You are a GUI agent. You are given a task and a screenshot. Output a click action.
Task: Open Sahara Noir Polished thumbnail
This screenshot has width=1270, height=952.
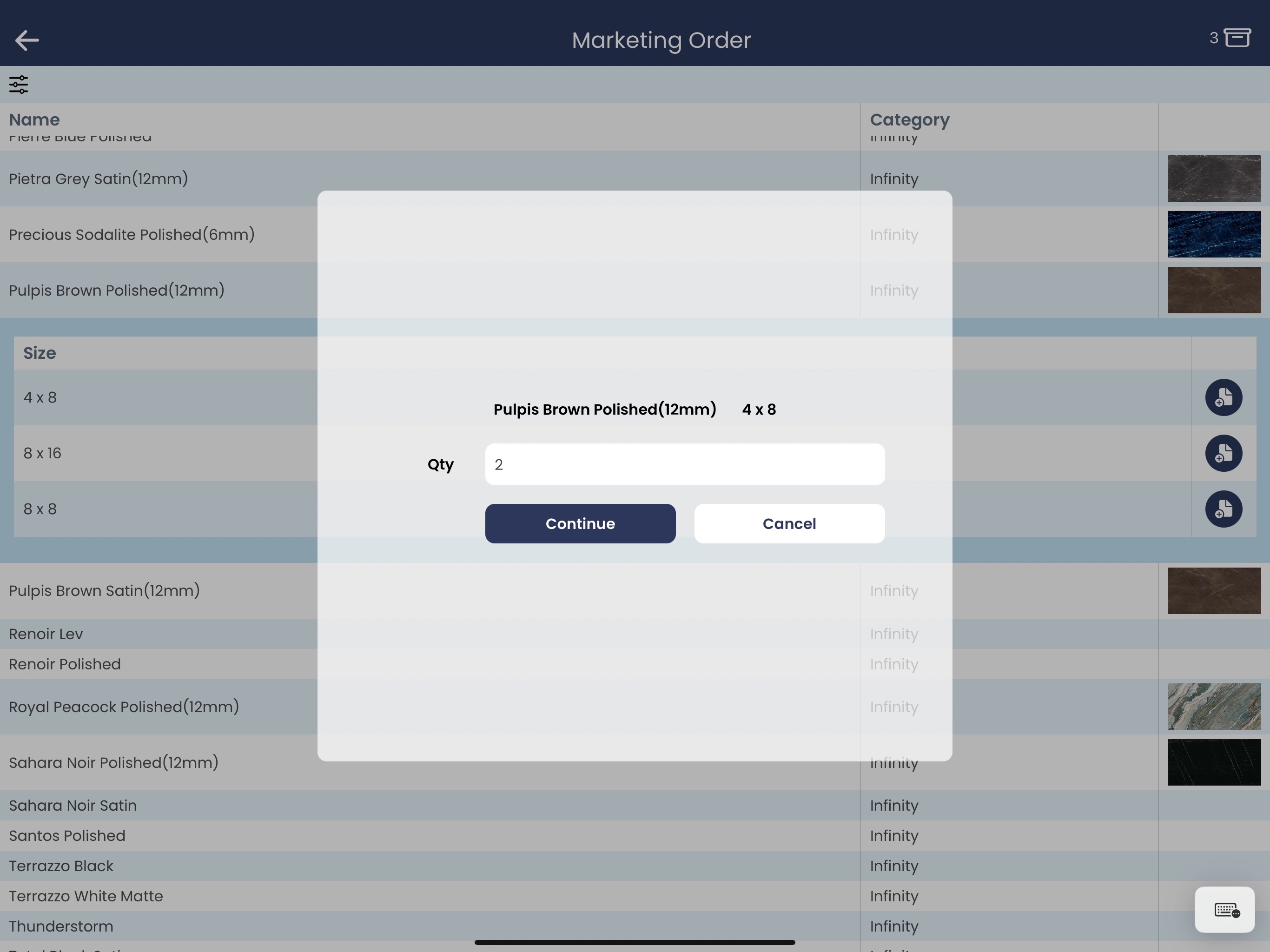pos(1214,762)
